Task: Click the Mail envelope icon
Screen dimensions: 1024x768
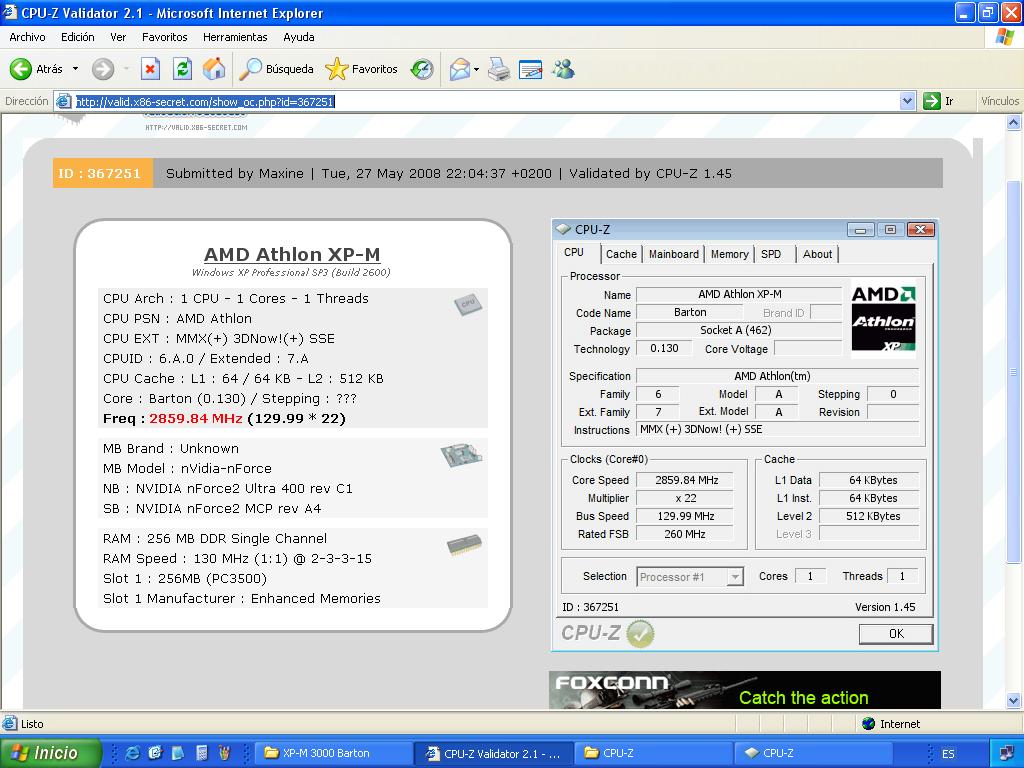Action: (x=460, y=69)
